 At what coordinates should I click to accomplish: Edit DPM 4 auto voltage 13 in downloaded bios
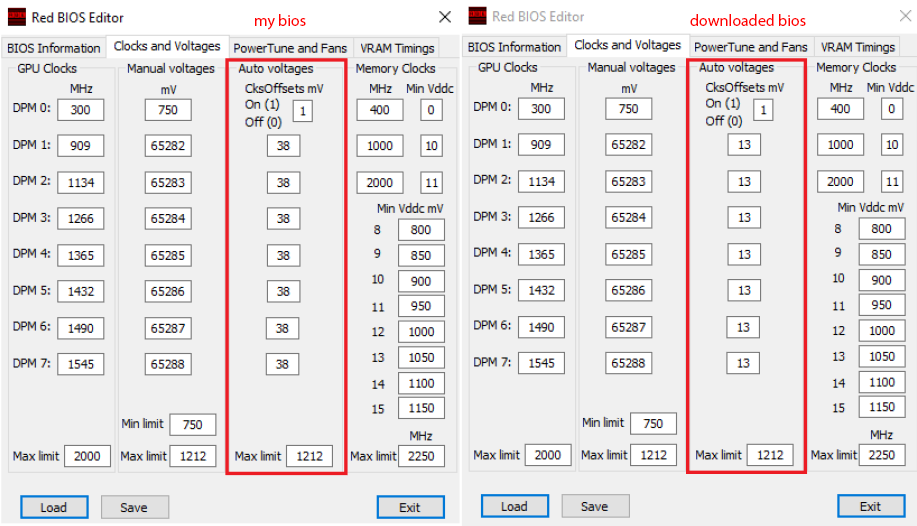[x=744, y=254]
